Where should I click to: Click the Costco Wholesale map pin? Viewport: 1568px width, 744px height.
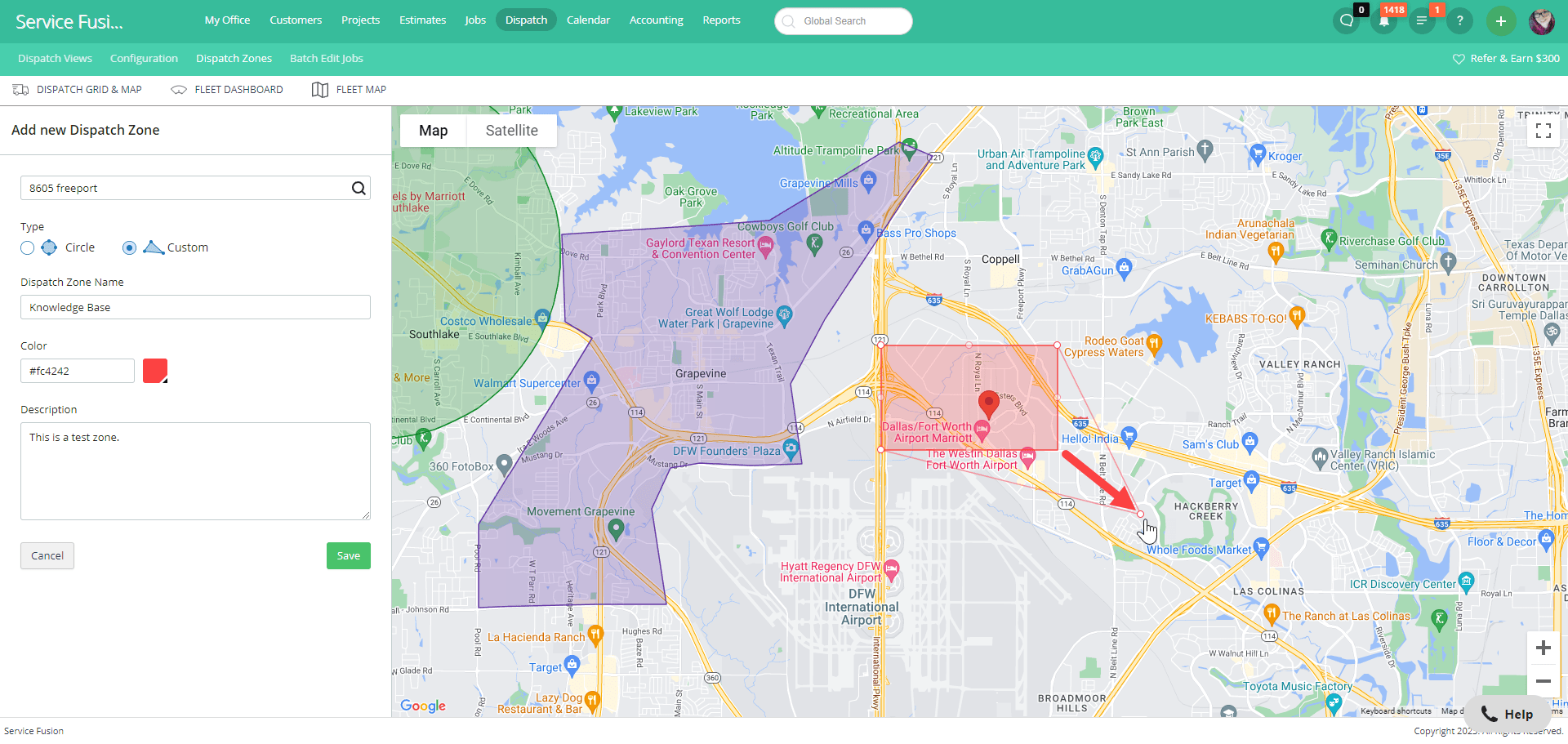coord(541,317)
